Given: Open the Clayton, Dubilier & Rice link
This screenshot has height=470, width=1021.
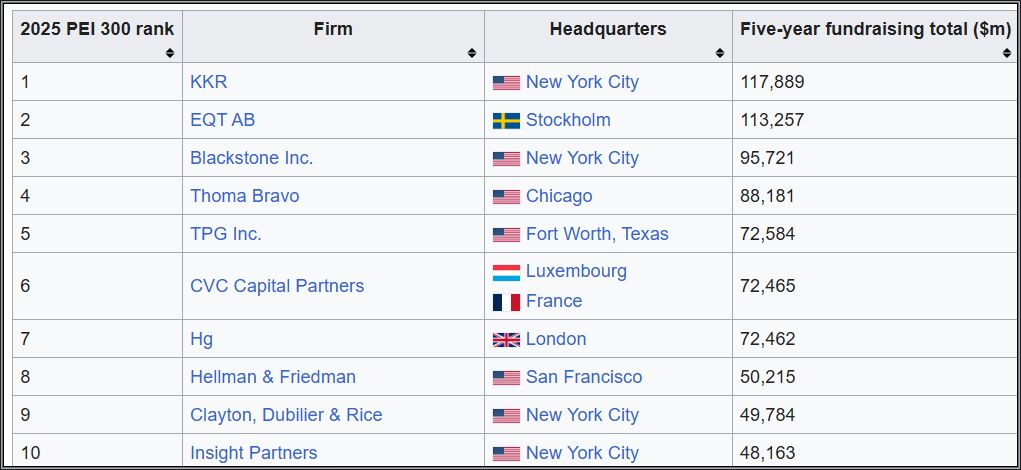Looking at the screenshot, I should pos(286,415).
